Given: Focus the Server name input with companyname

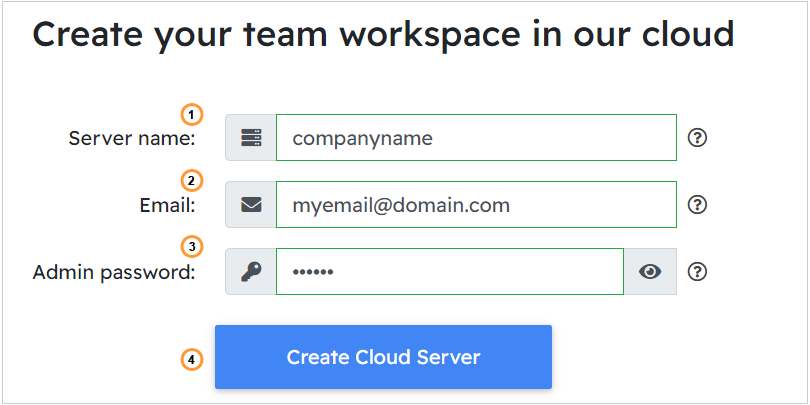Looking at the screenshot, I should pyautogui.click(x=476, y=138).
